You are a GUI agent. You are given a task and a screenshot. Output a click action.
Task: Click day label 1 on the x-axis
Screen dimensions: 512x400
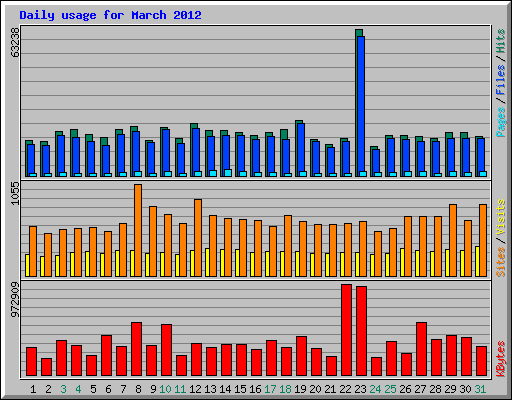pyautogui.click(x=33, y=389)
